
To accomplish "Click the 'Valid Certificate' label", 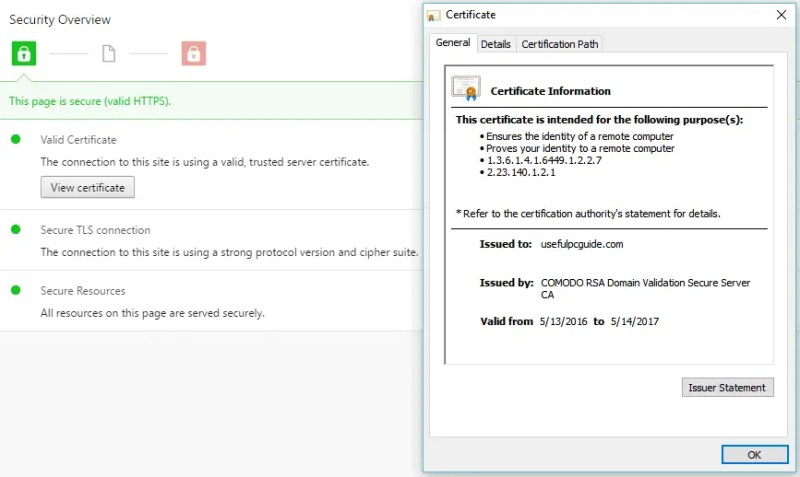I will 79,140.
